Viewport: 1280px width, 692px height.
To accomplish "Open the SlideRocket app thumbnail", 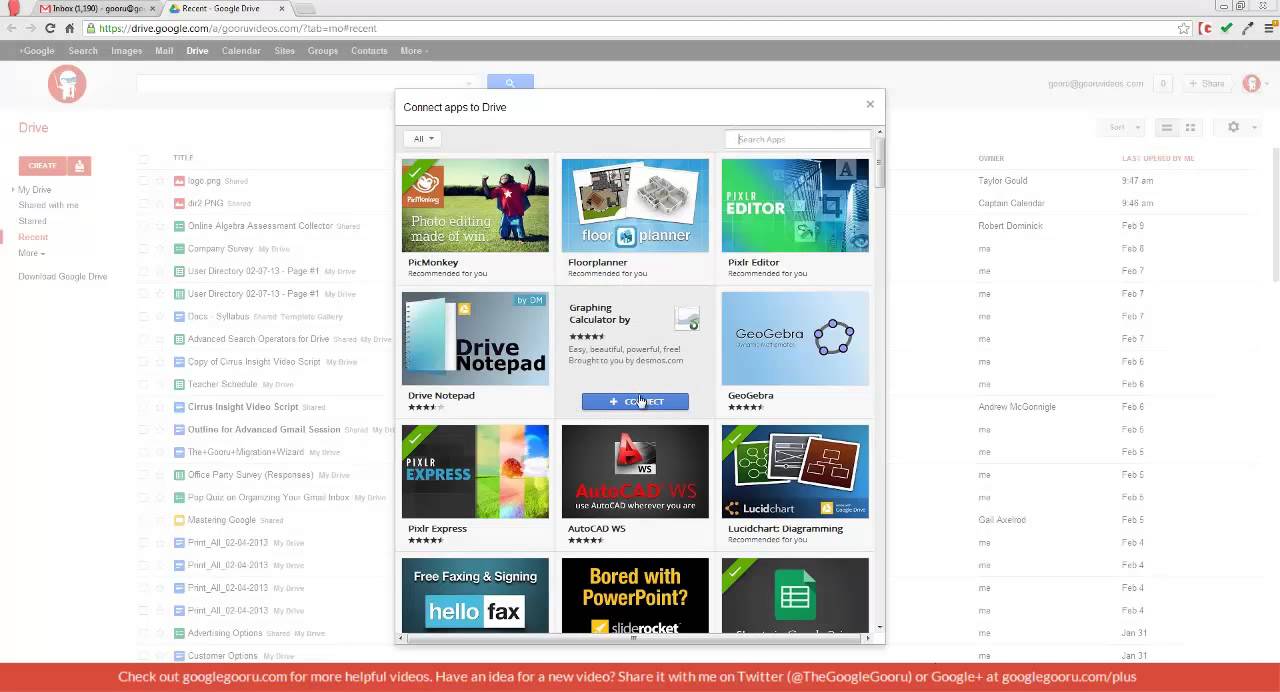I will coord(635,596).
